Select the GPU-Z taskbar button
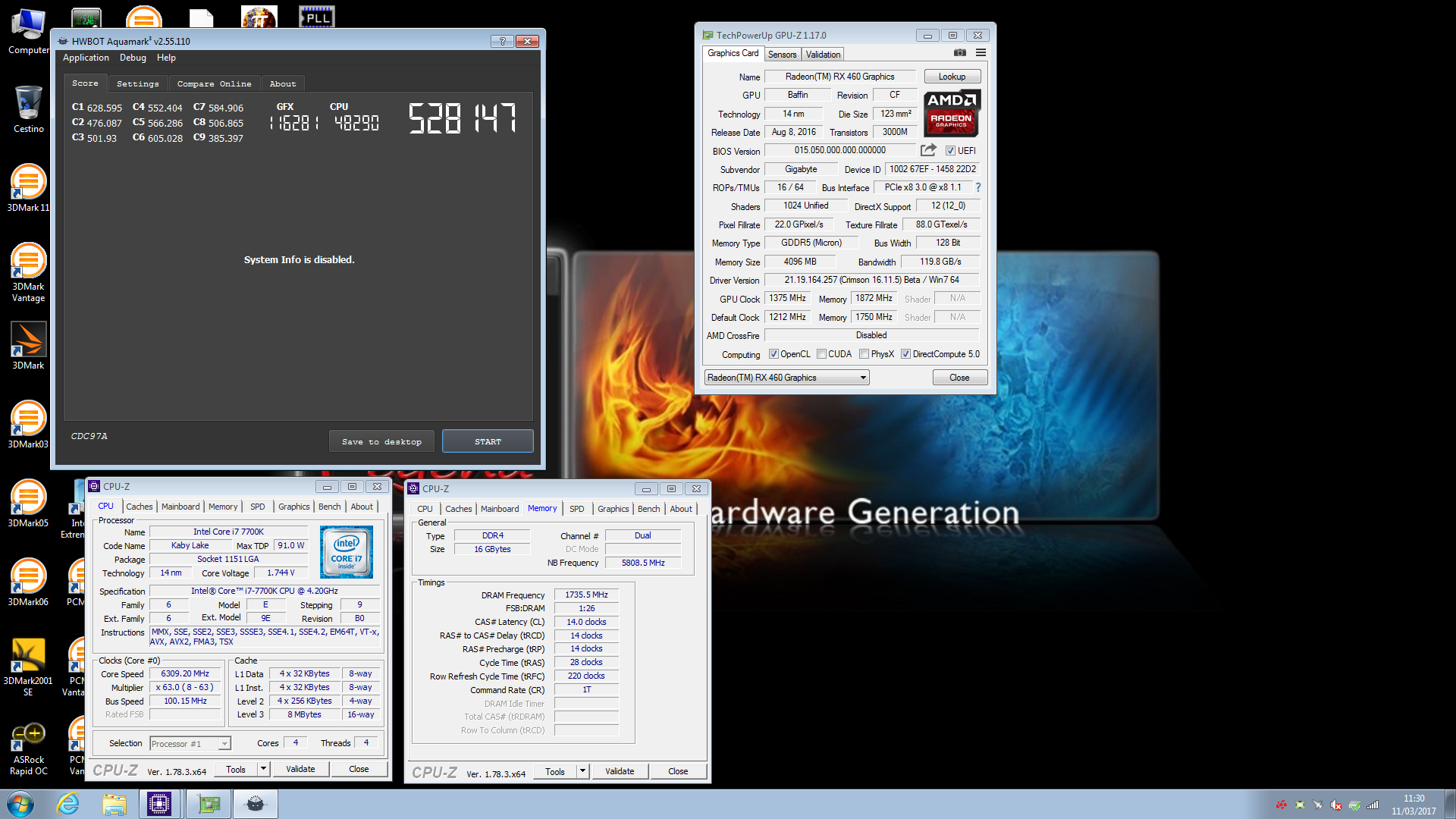The image size is (1456, 819). pos(209,804)
